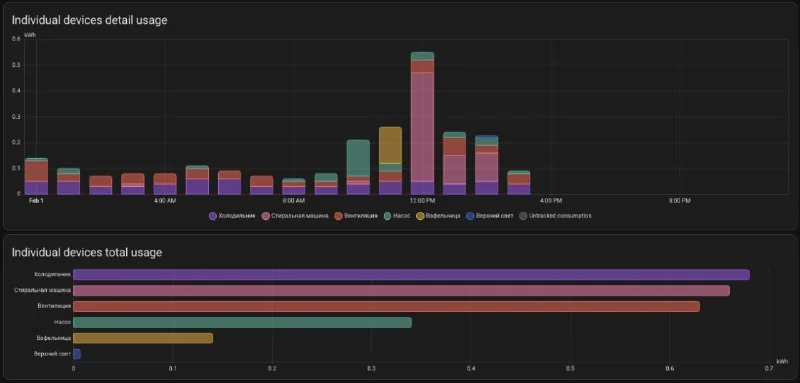800x383 pixels.
Task: Select the pink Стиральная машина total usage bar
Action: [402, 291]
